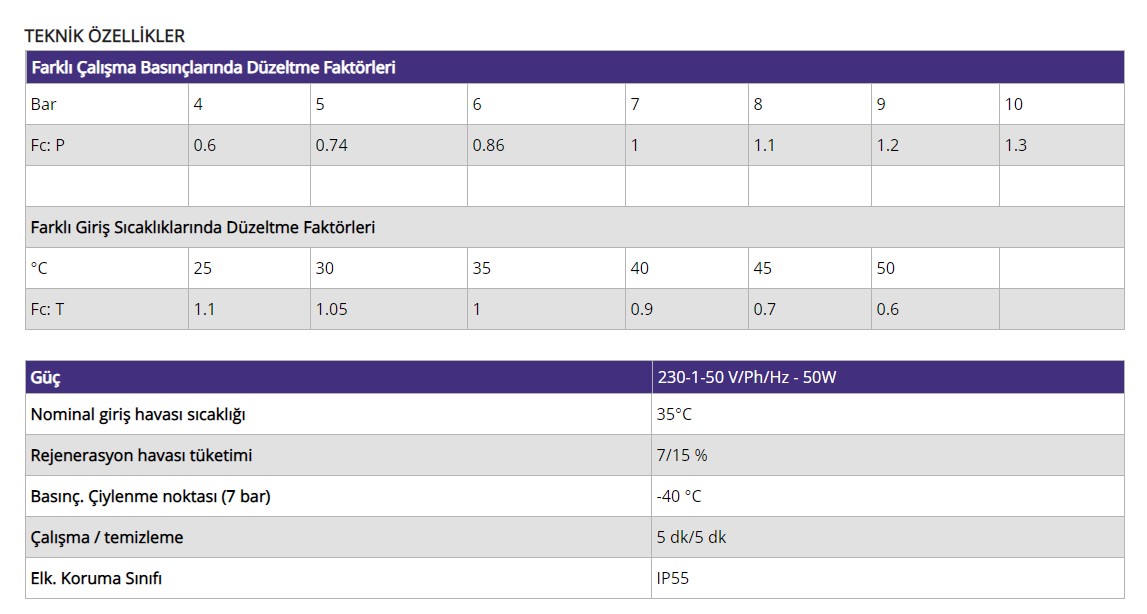This screenshot has height=614, width=1147.
Task: Click the 0.9 temperature factor value
Action: [x=642, y=309]
